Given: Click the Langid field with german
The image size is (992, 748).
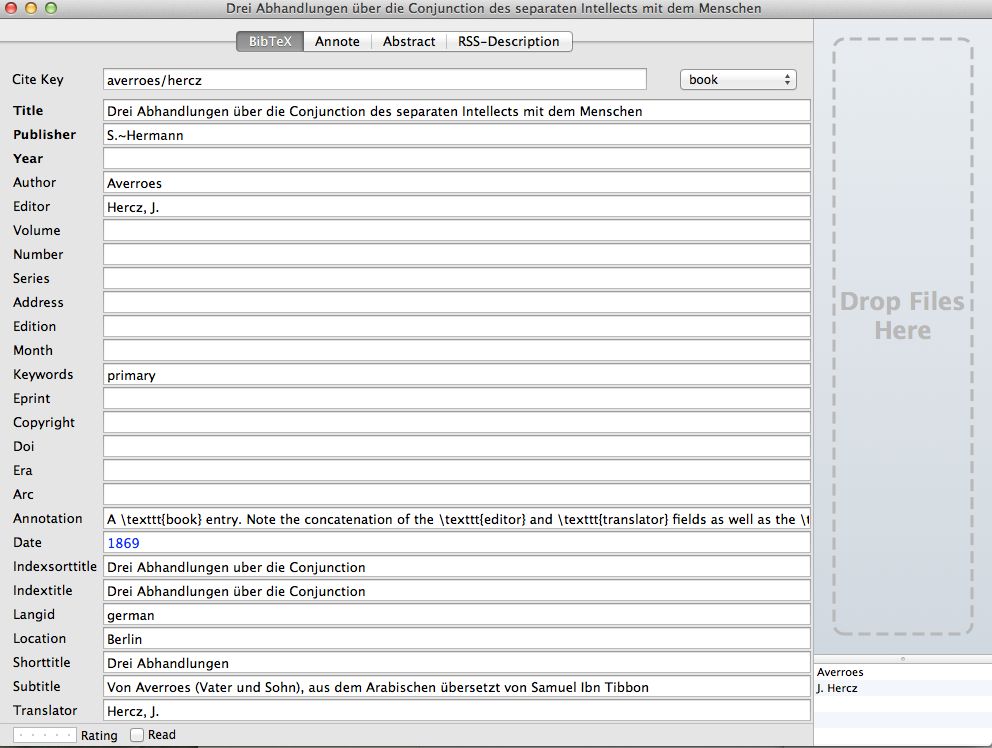Looking at the screenshot, I should point(457,616).
